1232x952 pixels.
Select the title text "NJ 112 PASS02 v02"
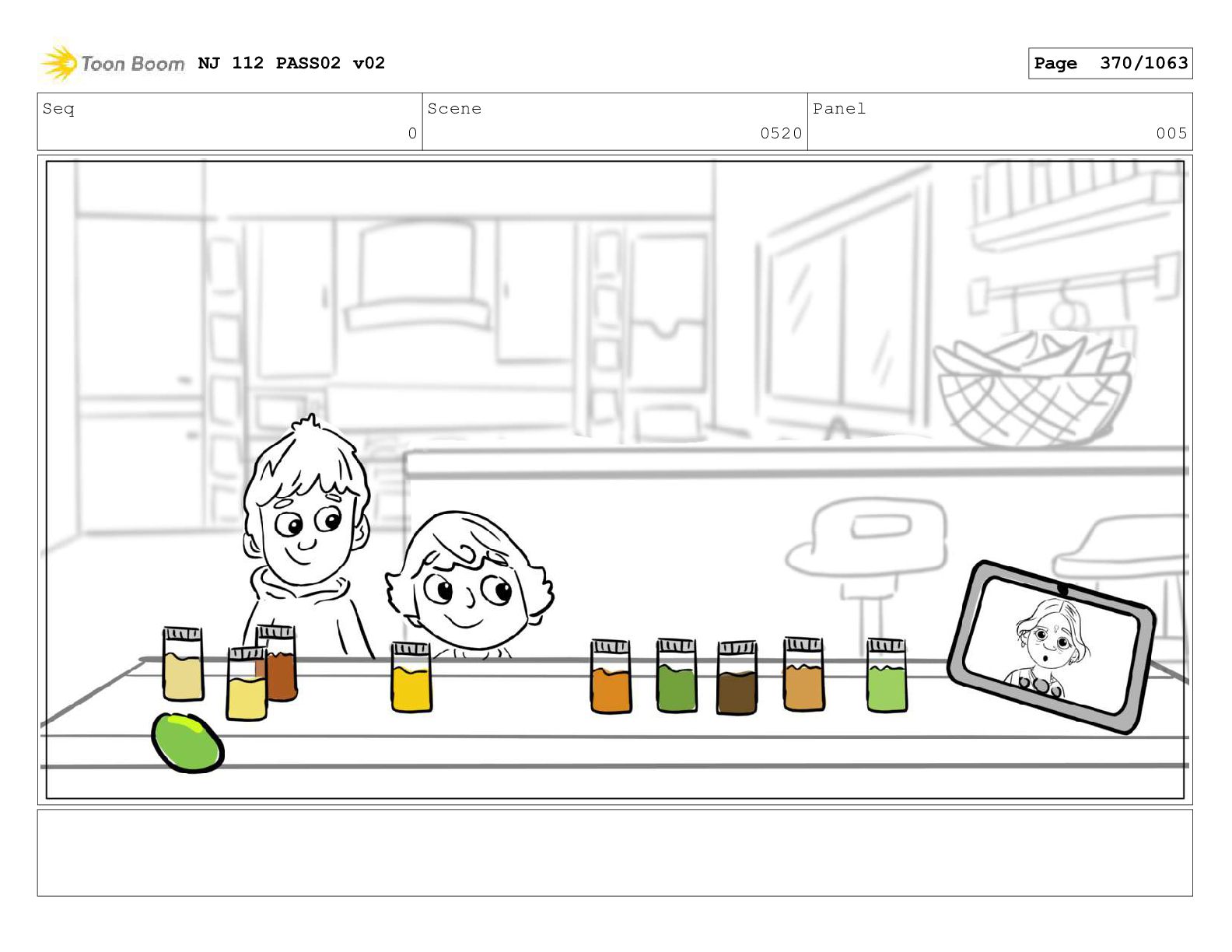pyautogui.click(x=292, y=63)
